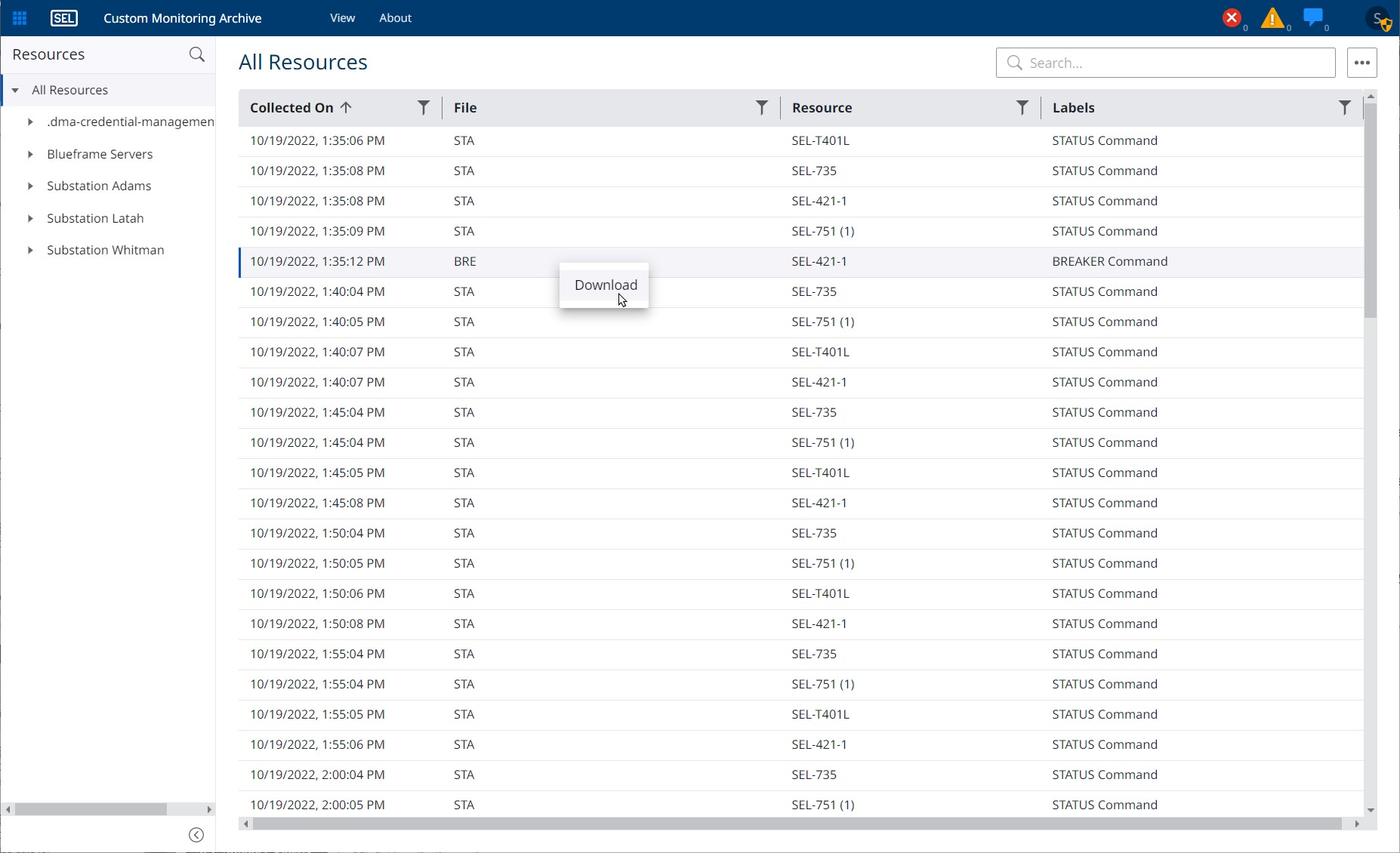
Task: Click the table horizontal scrollbar
Action: [797, 824]
